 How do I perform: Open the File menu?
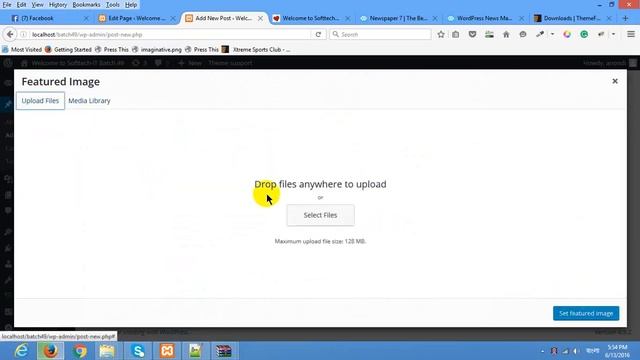tap(7, 5)
